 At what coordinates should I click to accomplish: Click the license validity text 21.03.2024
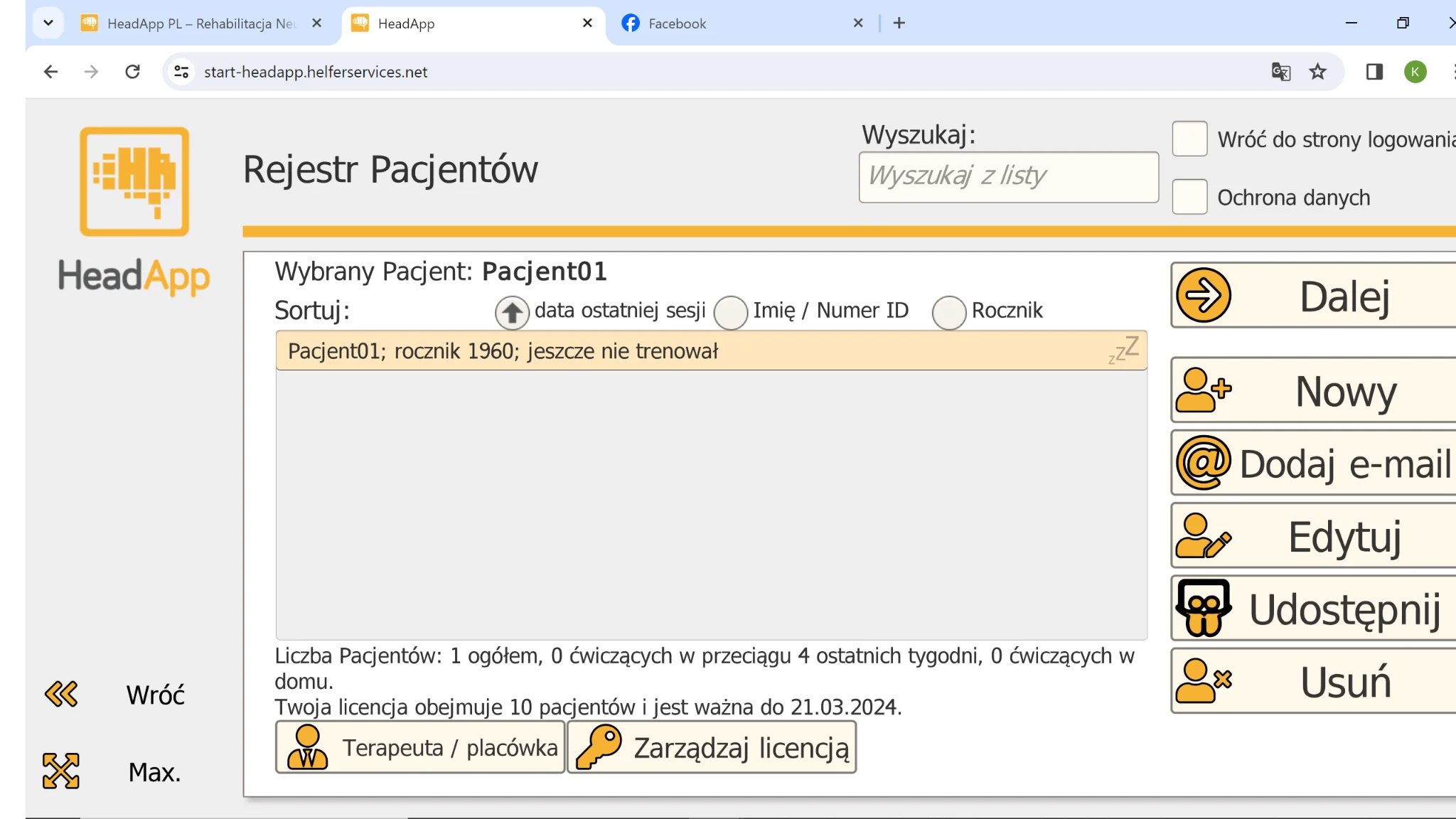pos(588,707)
